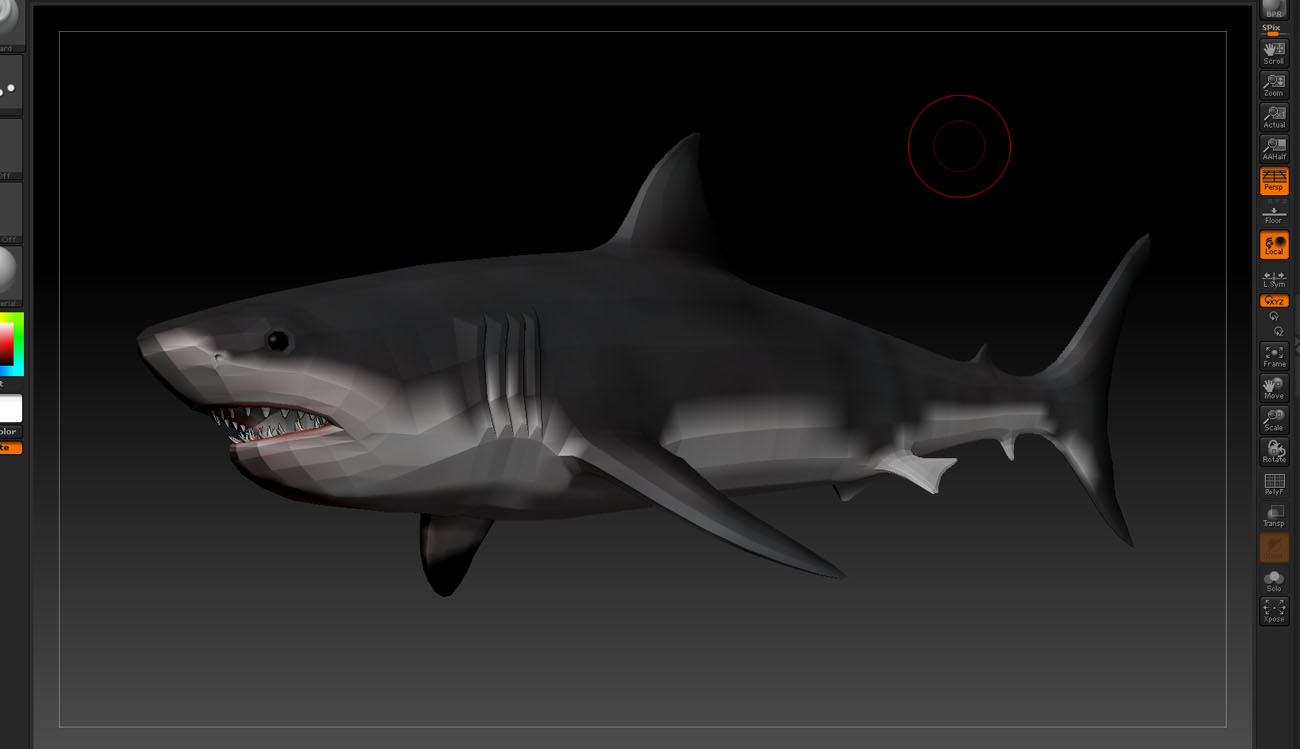This screenshot has height=749, width=1300.
Task: Toggle Persp perspective mode
Action: 1273,181
